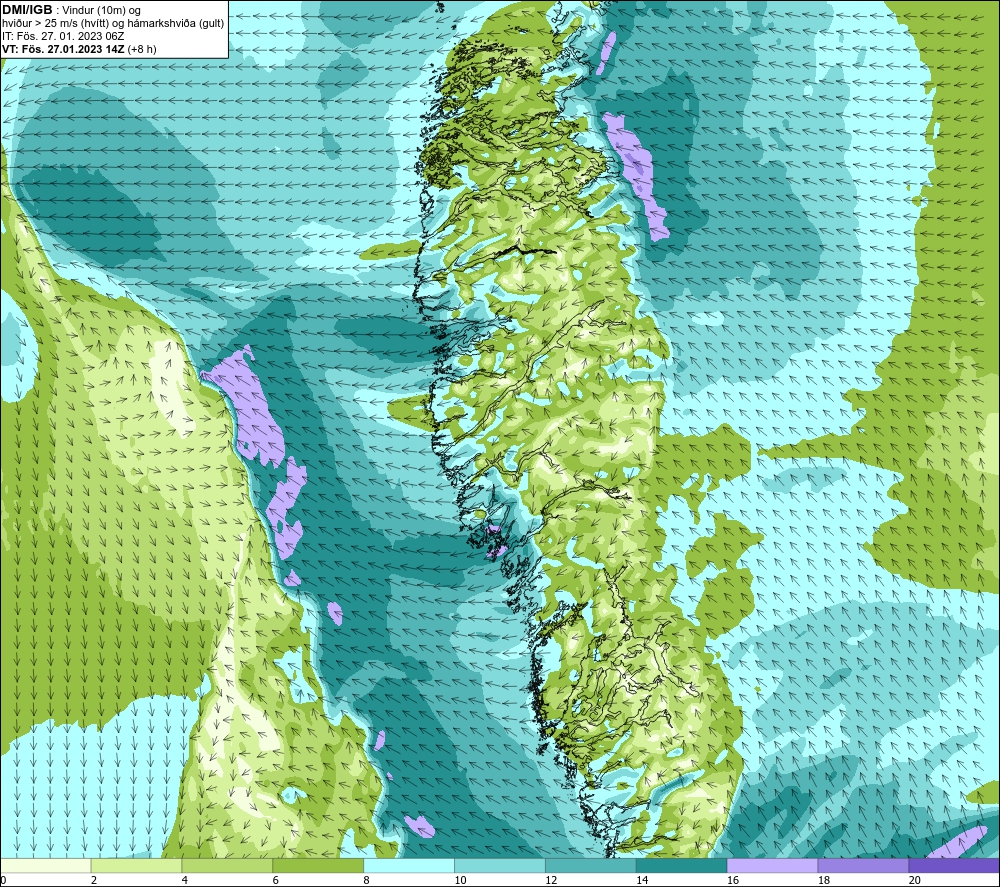This screenshot has height=887, width=1000.
Task: Click the legend label 20
Action: [915, 880]
